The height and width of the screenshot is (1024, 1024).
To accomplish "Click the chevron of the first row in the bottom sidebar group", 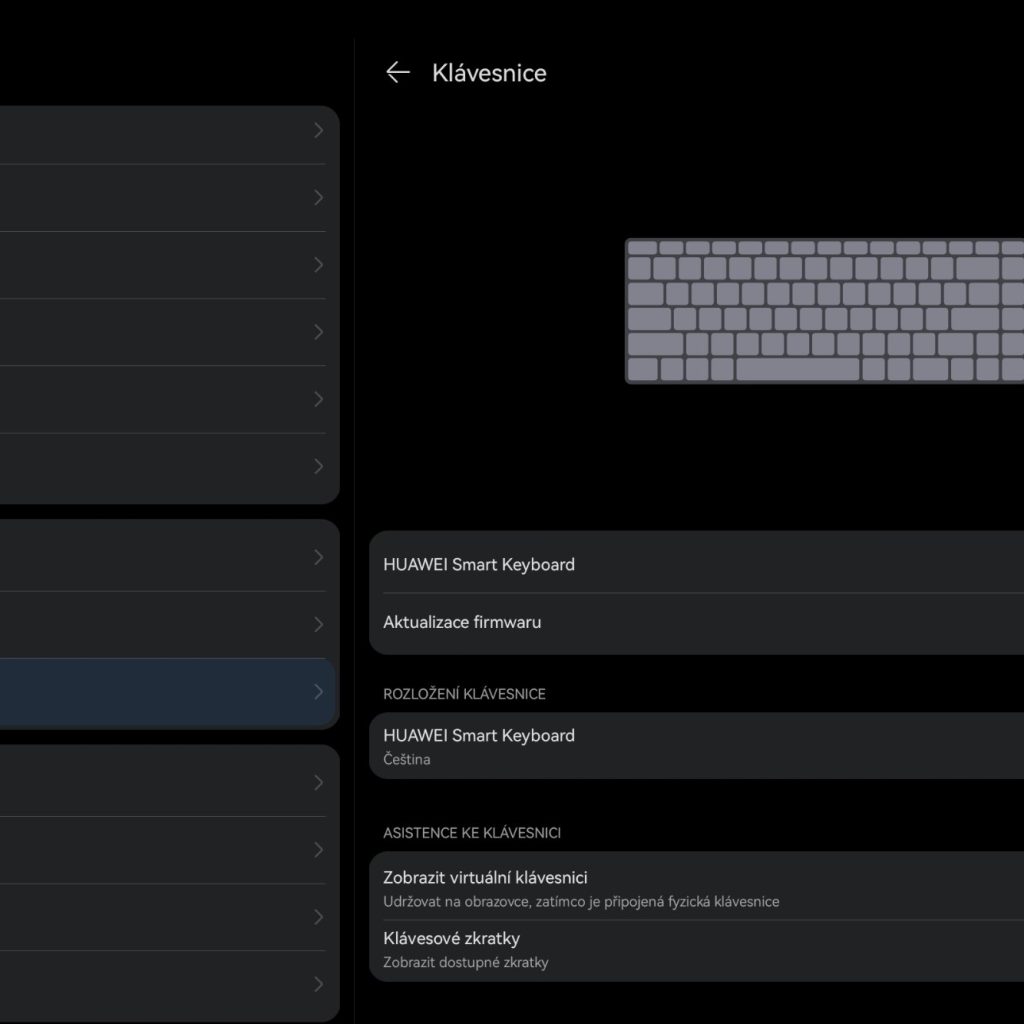I will pyautogui.click(x=318, y=782).
